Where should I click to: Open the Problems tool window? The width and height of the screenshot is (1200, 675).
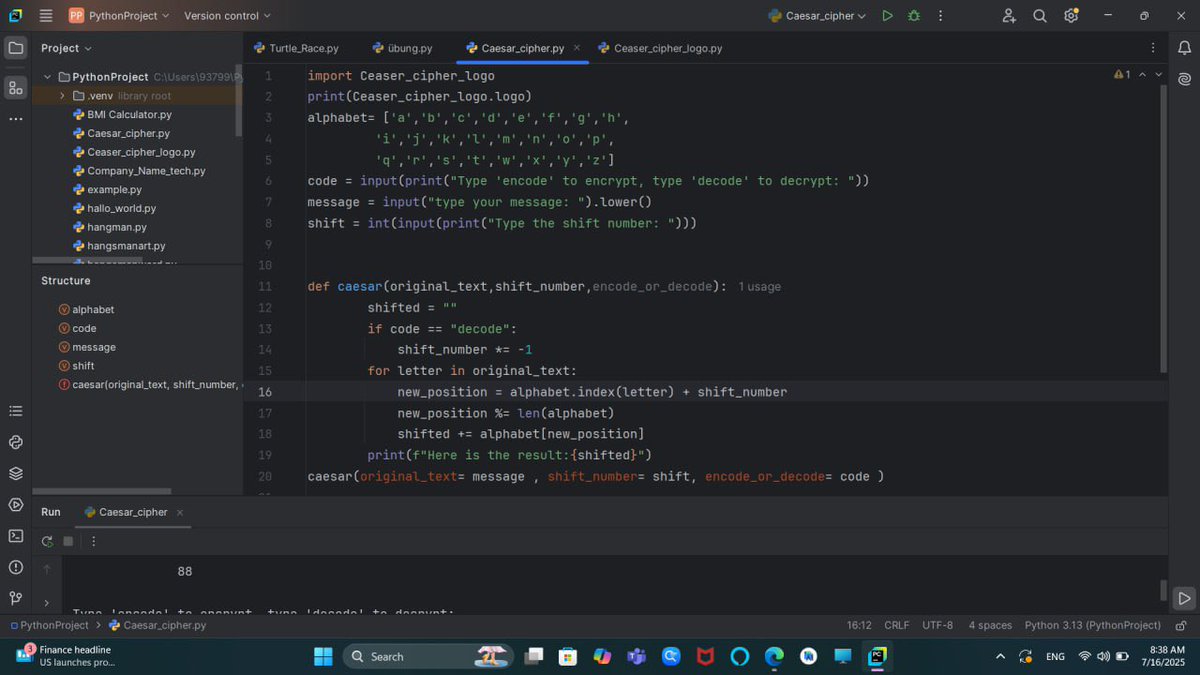point(15,567)
